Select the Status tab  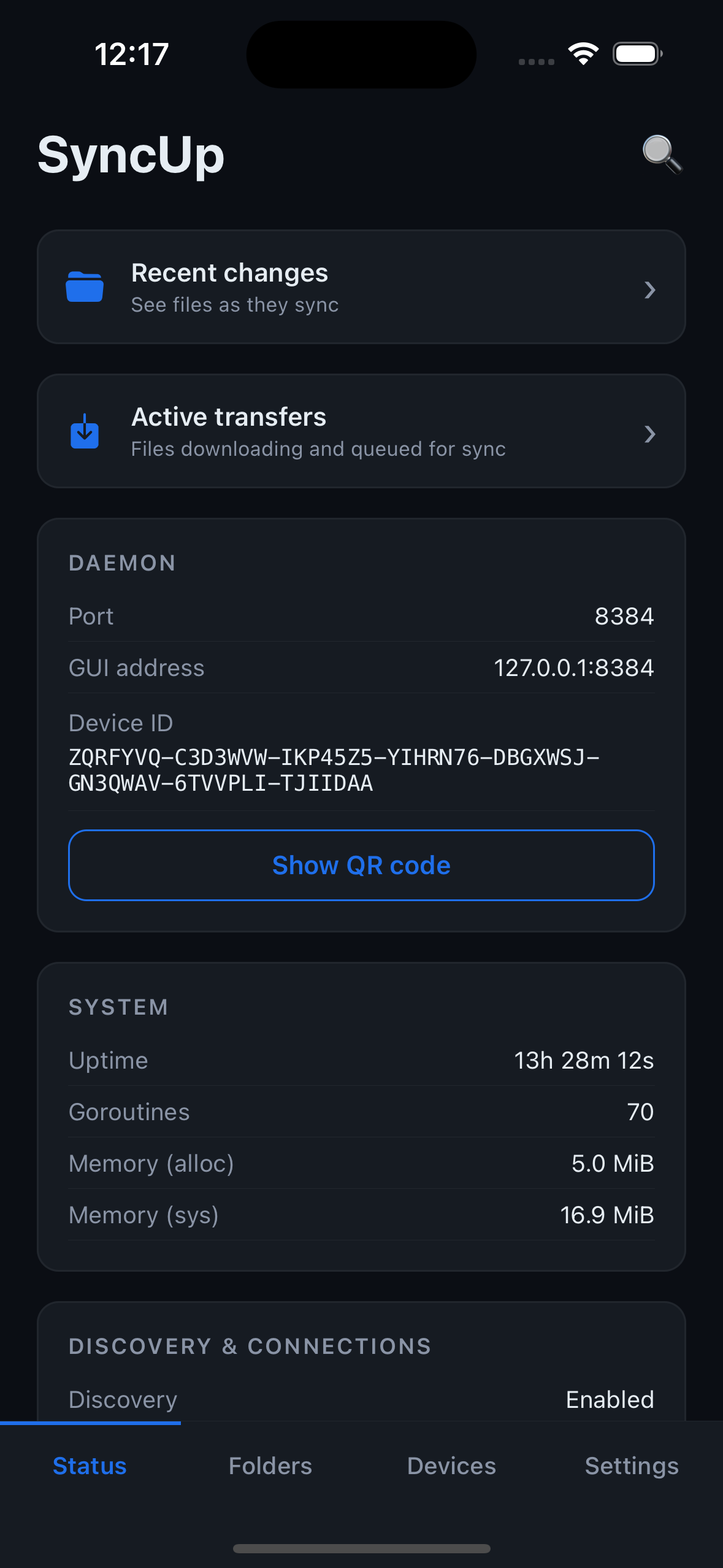tap(90, 1466)
